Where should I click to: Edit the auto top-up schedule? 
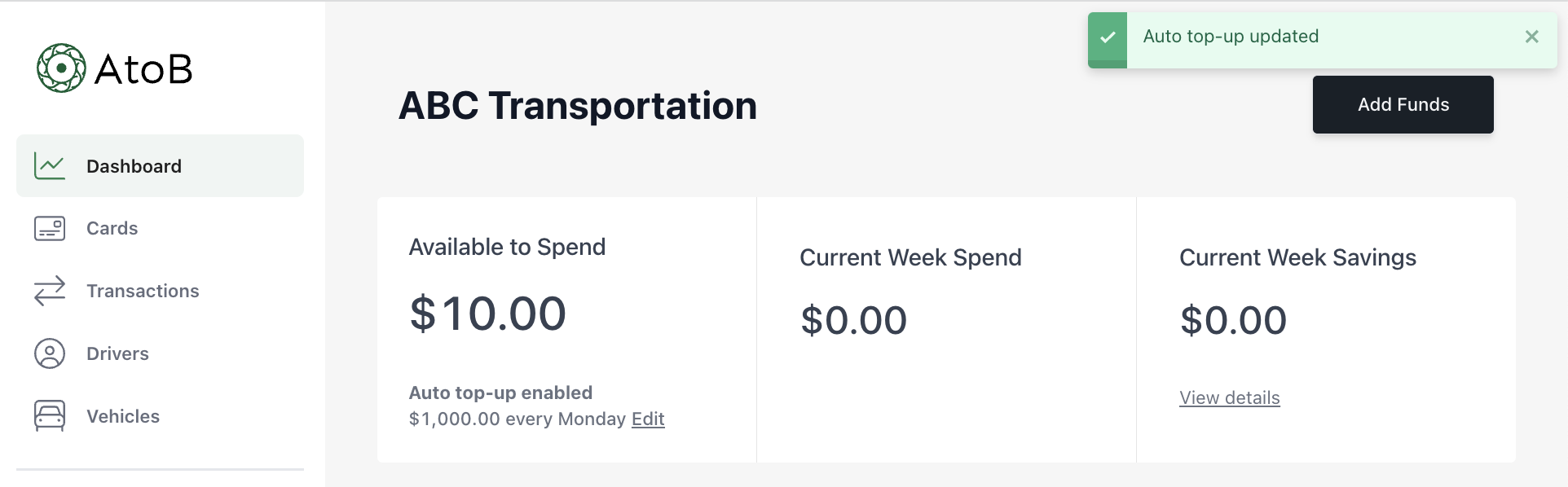pyautogui.click(x=647, y=419)
